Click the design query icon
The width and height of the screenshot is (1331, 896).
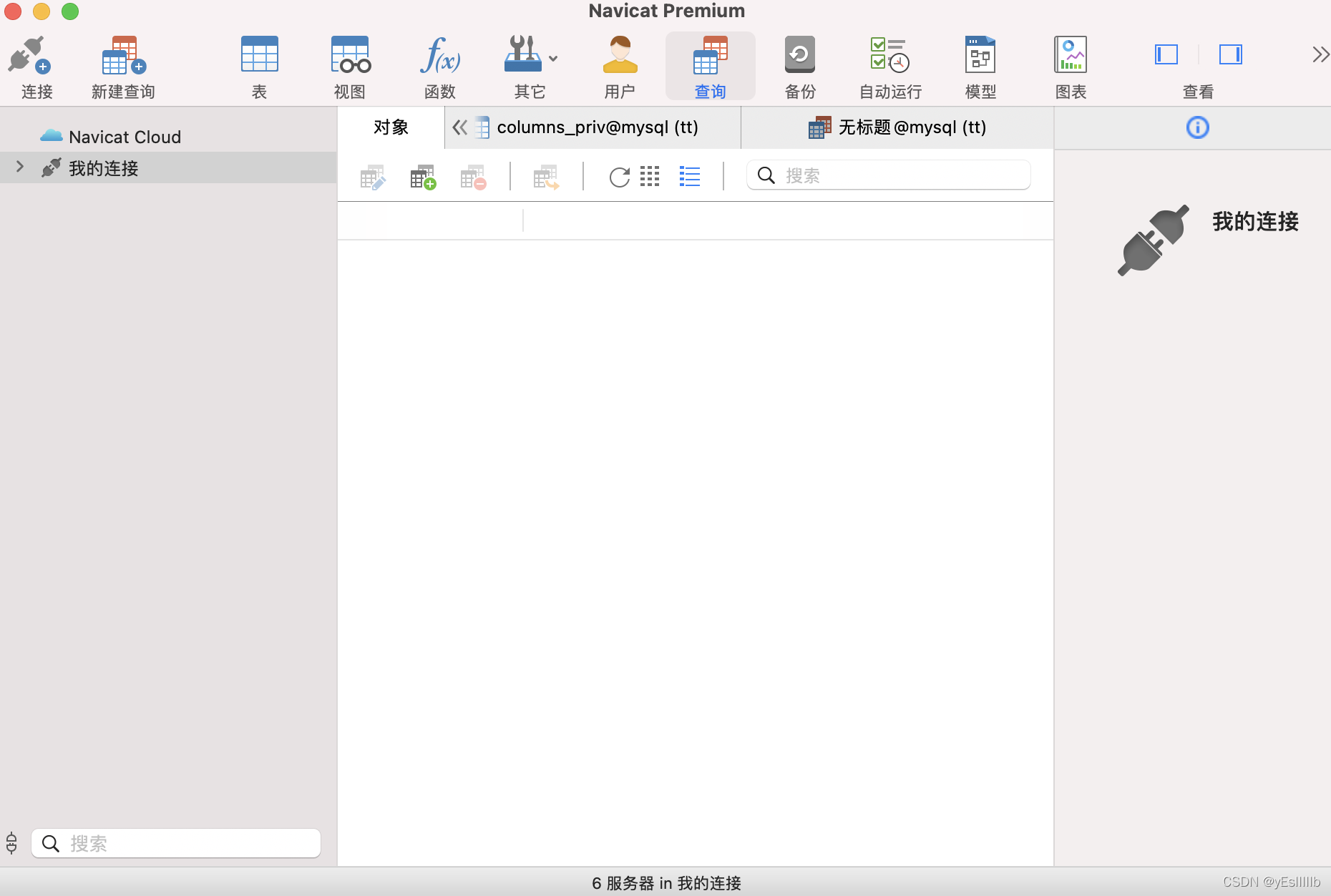(373, 177)
